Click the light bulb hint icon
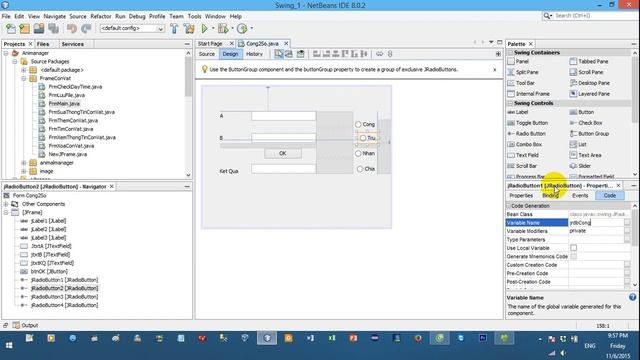This screenshot has height=360, width=640. pyautogui.click(x=204, y=69)
